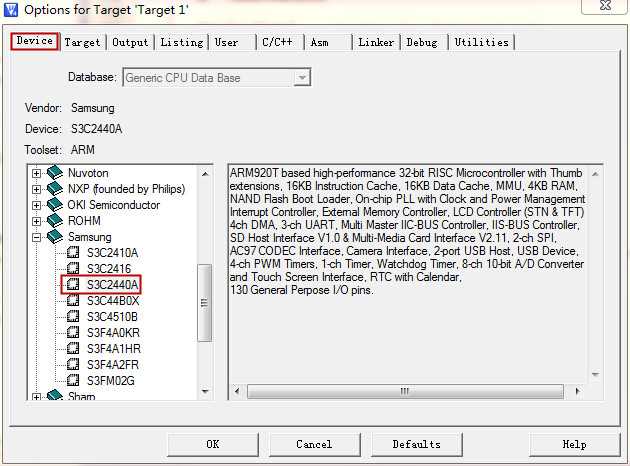Select S3C2410A device in tree
This screenshot has width=630, height=466.
112,253
